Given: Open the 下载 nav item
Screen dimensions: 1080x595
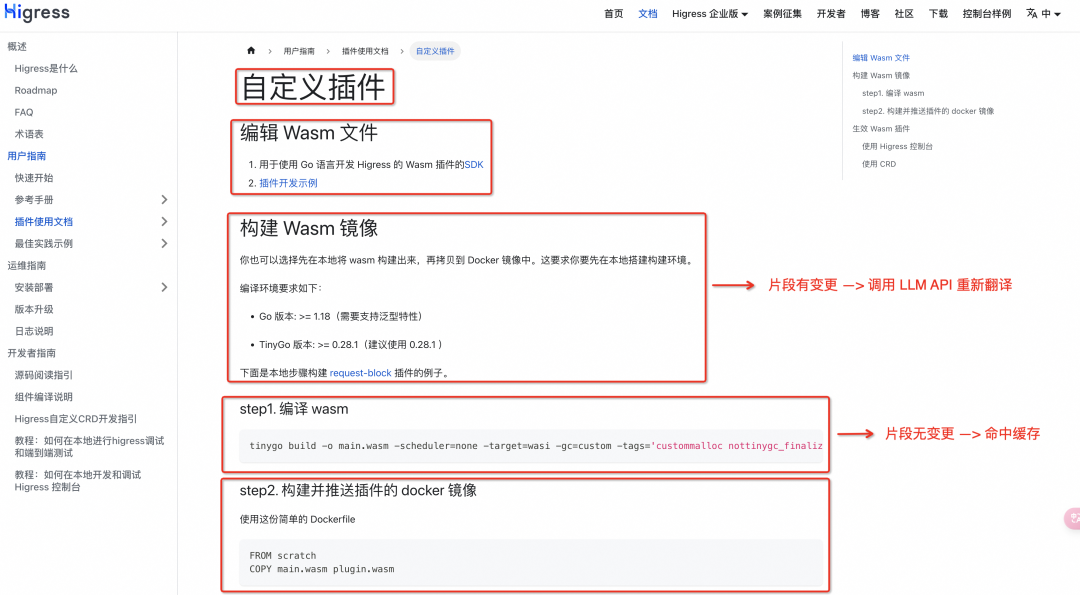Looking at the screenshot, I should (x=938, y=14).
